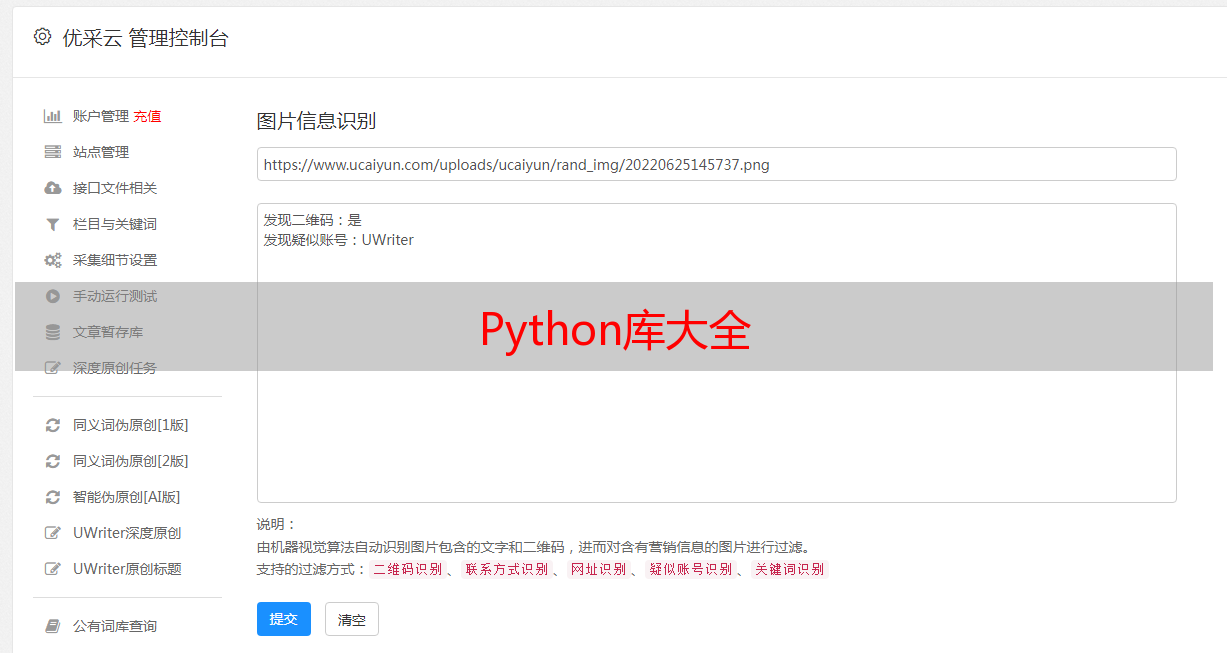
Task: Click the 清空 button
Action: (x=352, y=619)
